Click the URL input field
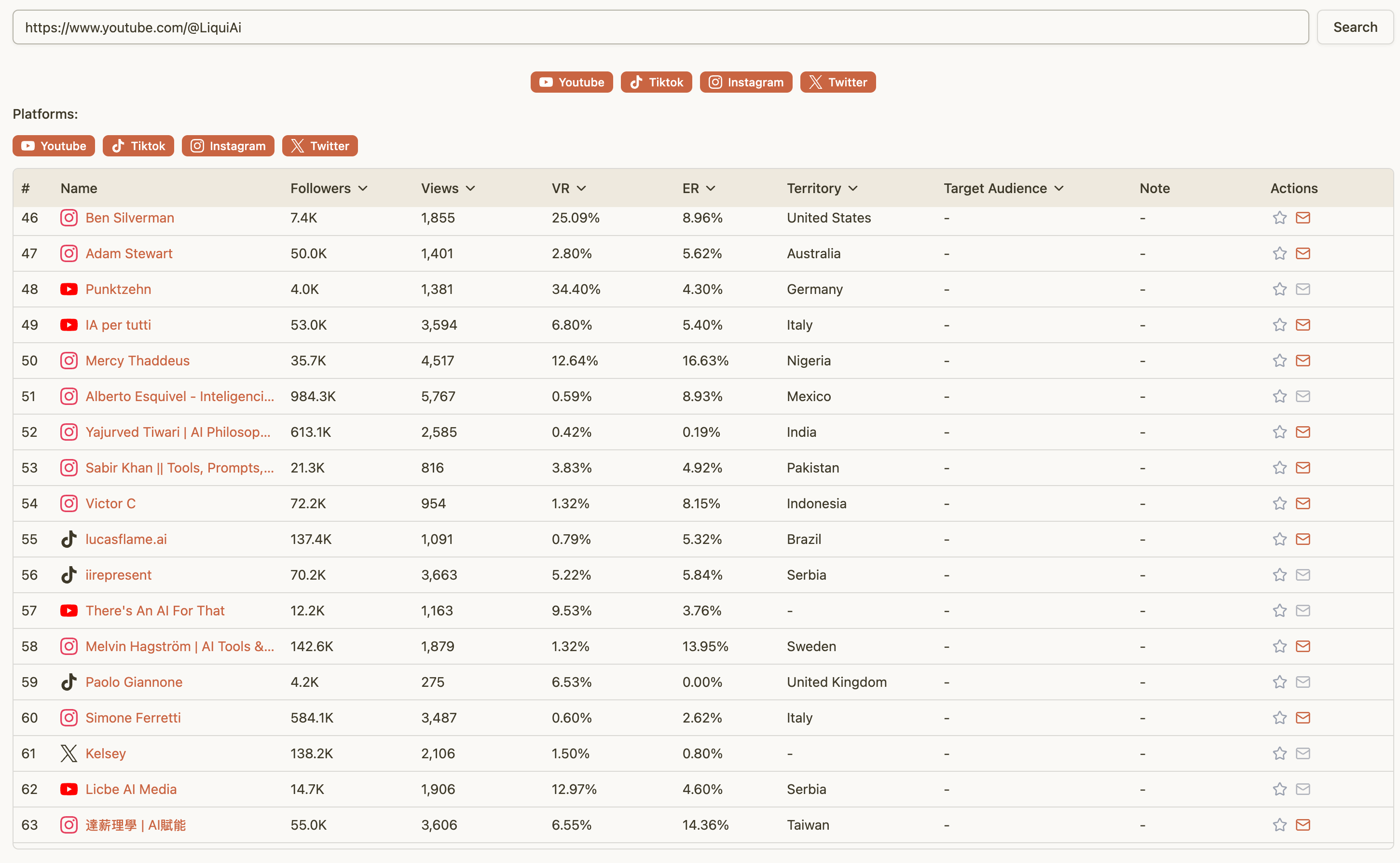Viewport: 1400px width, 863px height. coord(660,28)
